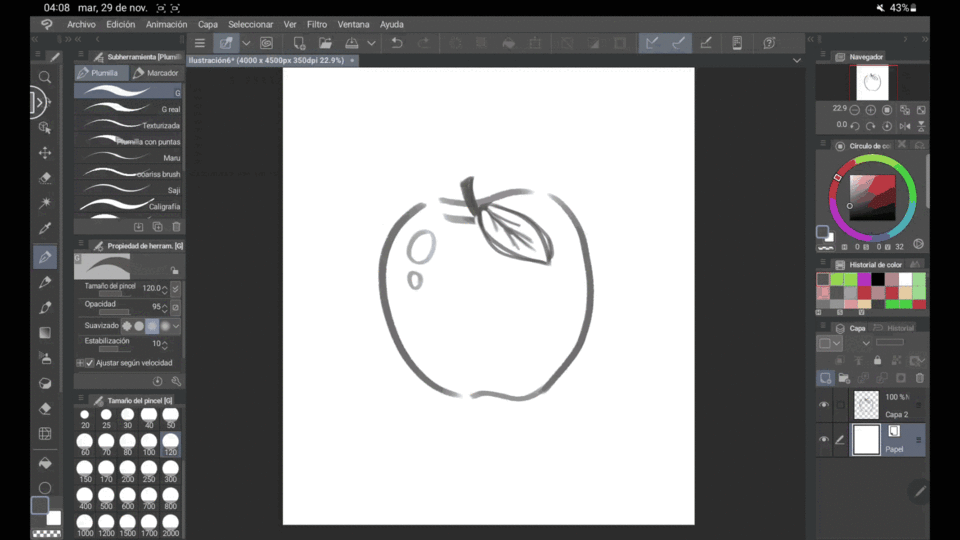The width and height of the screenshot is (960, 540).
Task: Delete layer trash icon in Capa panel
Action: 920,378
